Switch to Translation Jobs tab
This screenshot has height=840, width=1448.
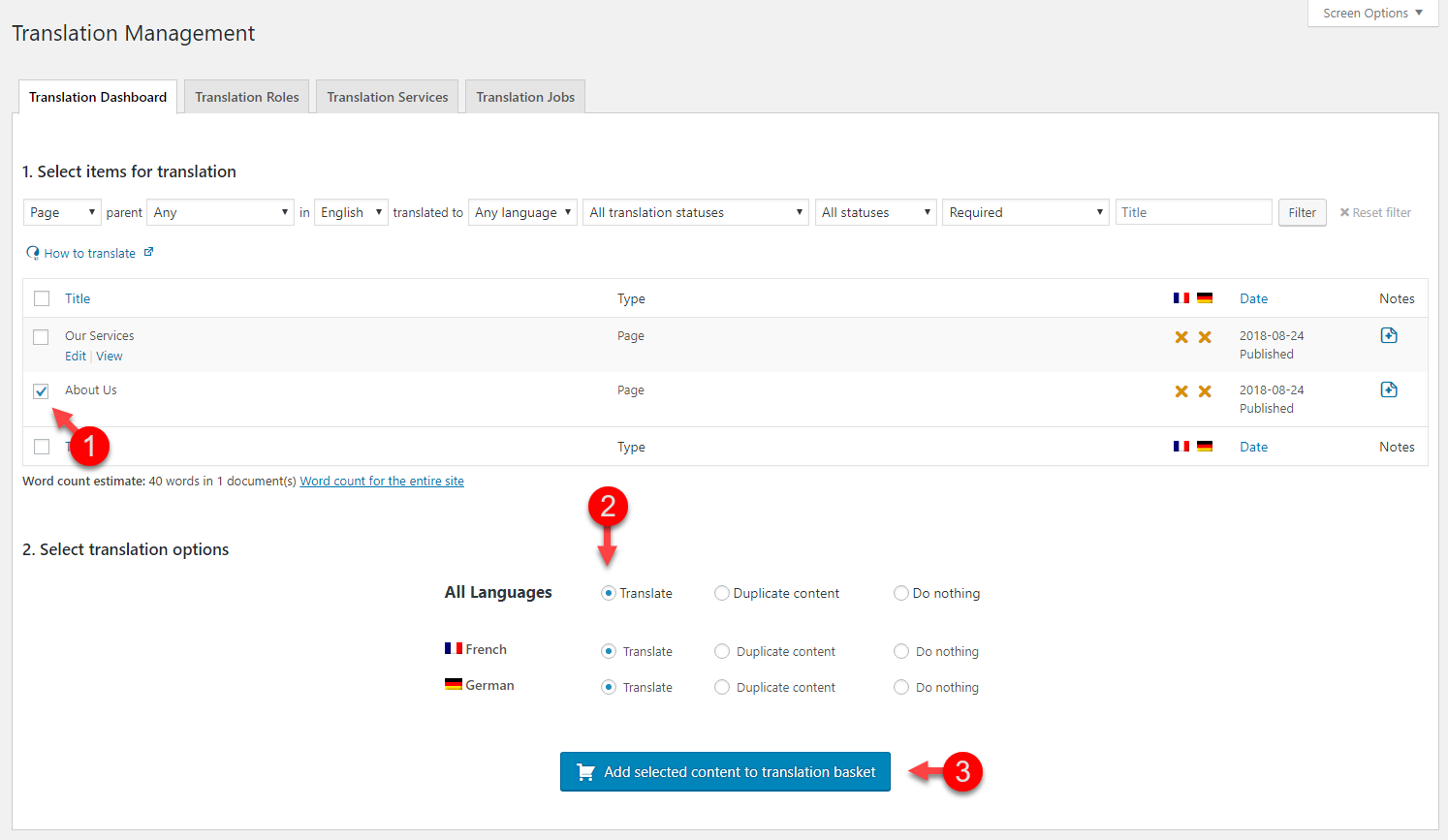[x=525, y=97]
